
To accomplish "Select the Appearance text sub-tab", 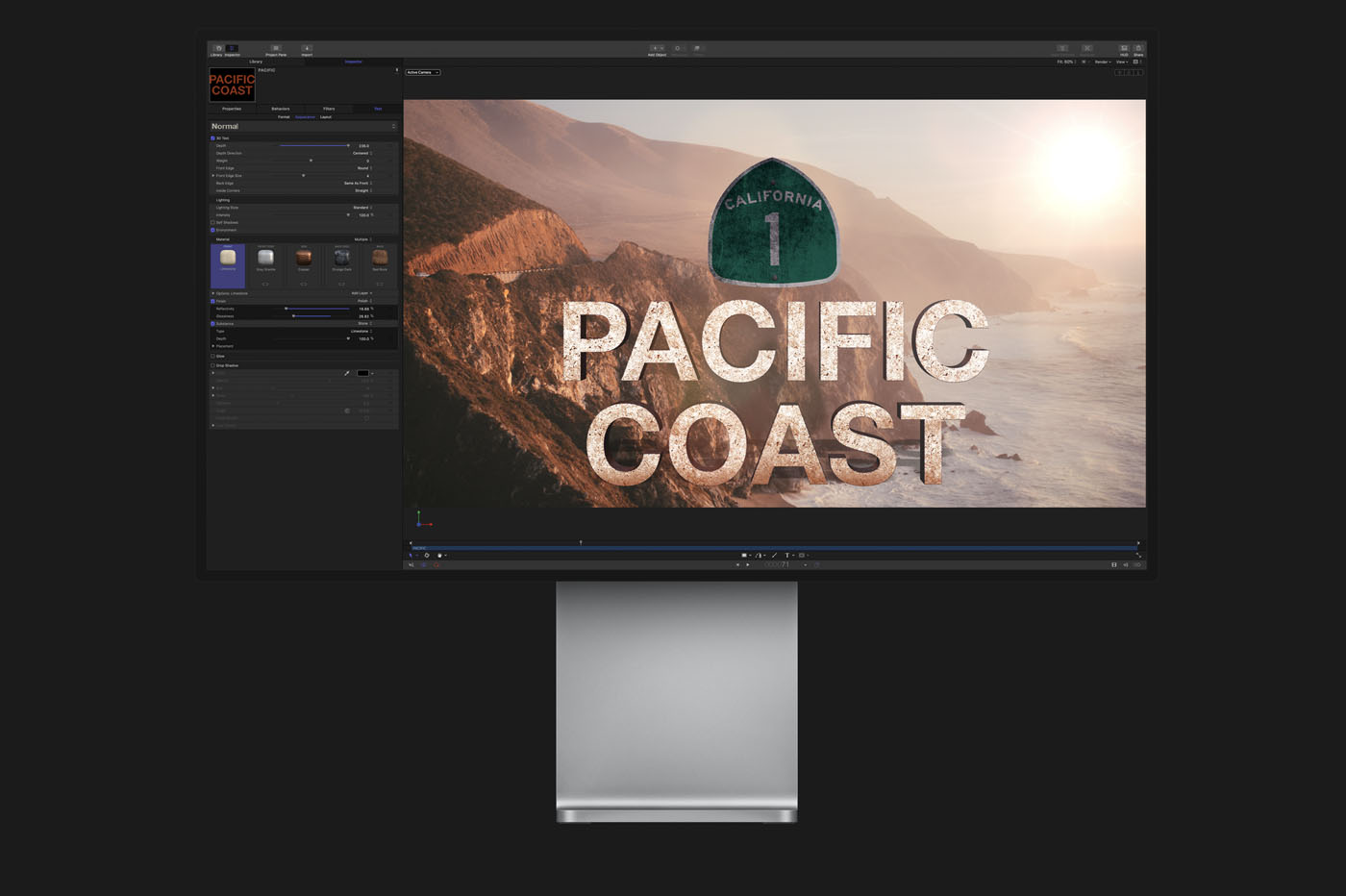I will (305, 117).
